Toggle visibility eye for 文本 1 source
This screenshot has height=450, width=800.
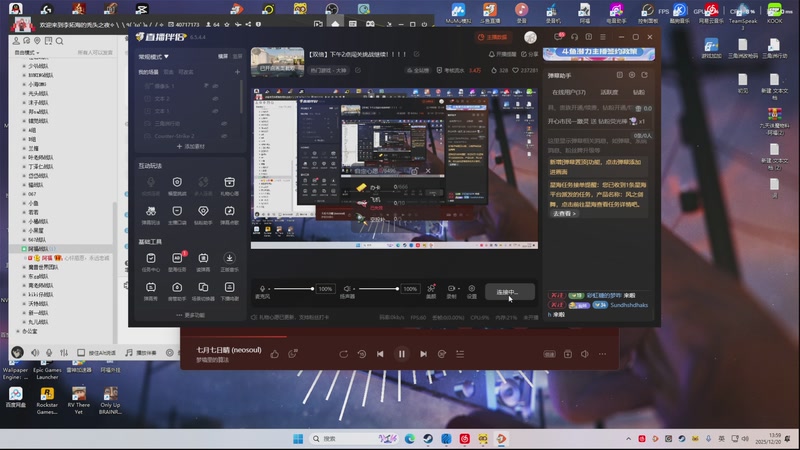tap(215, 111)
